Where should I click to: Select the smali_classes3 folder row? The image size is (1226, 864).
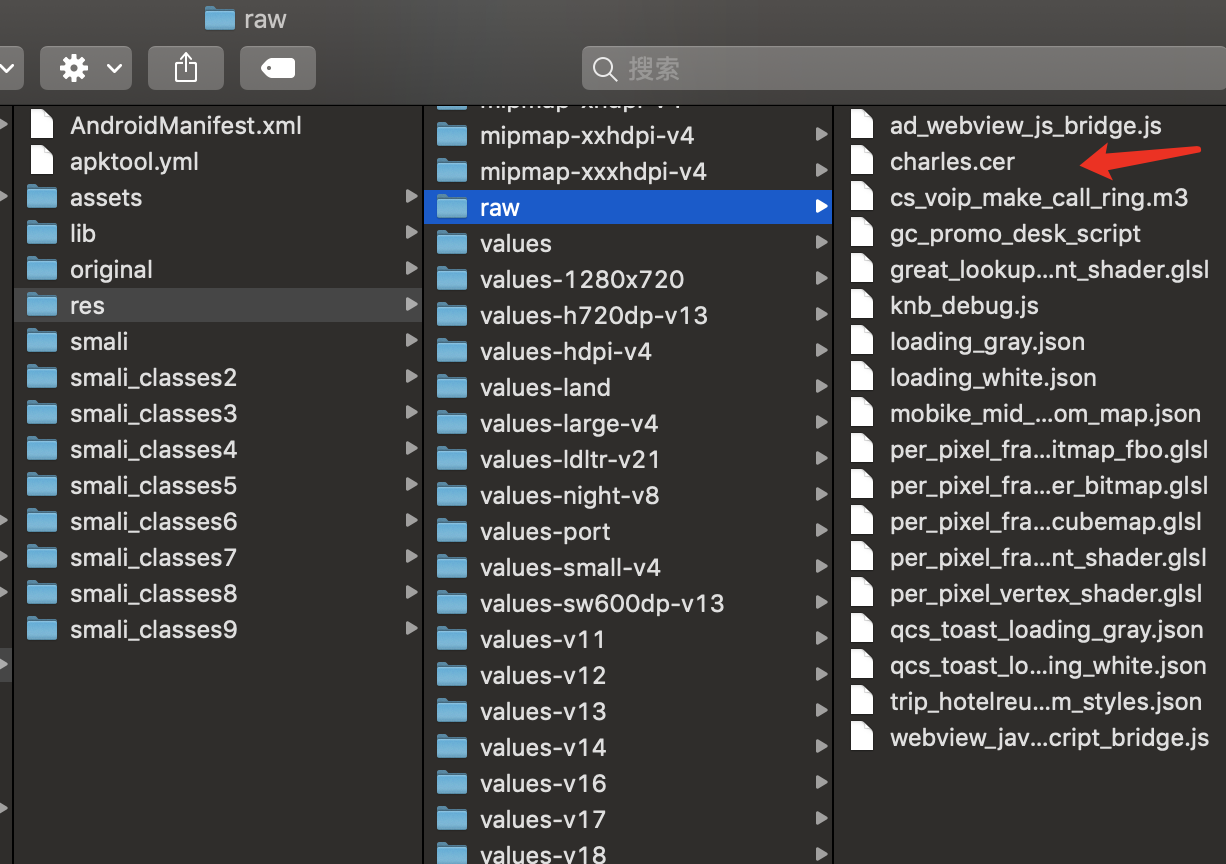coord(218,413)
